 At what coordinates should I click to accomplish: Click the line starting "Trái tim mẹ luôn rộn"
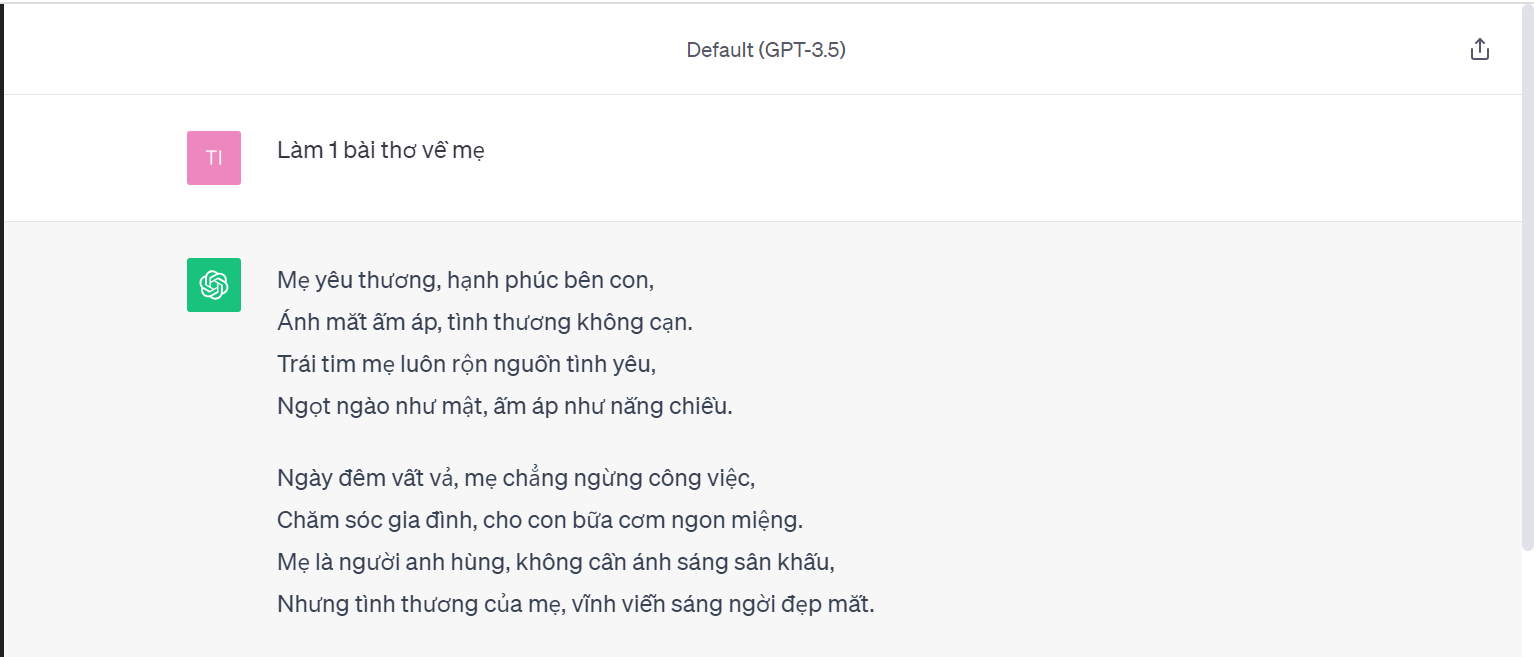tap(467, 364)
